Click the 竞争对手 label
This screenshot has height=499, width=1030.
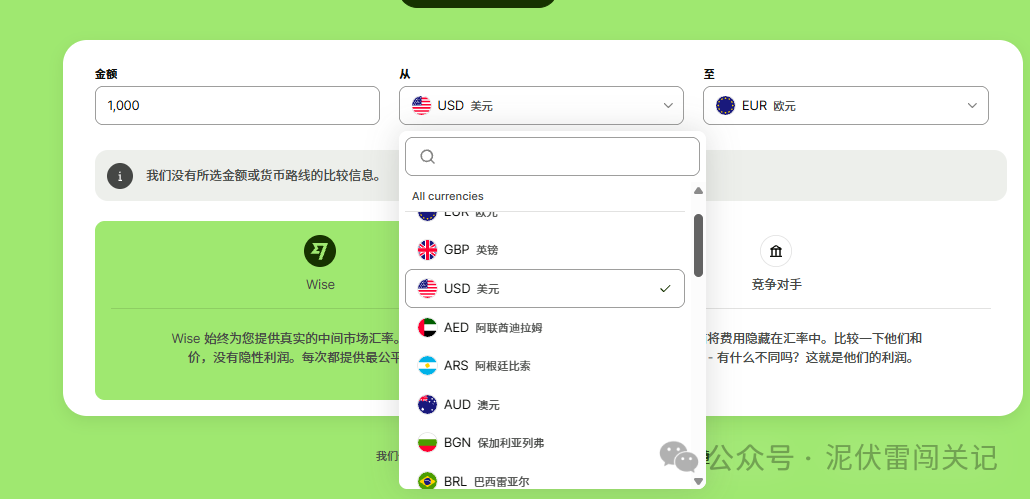pos(776,284)
